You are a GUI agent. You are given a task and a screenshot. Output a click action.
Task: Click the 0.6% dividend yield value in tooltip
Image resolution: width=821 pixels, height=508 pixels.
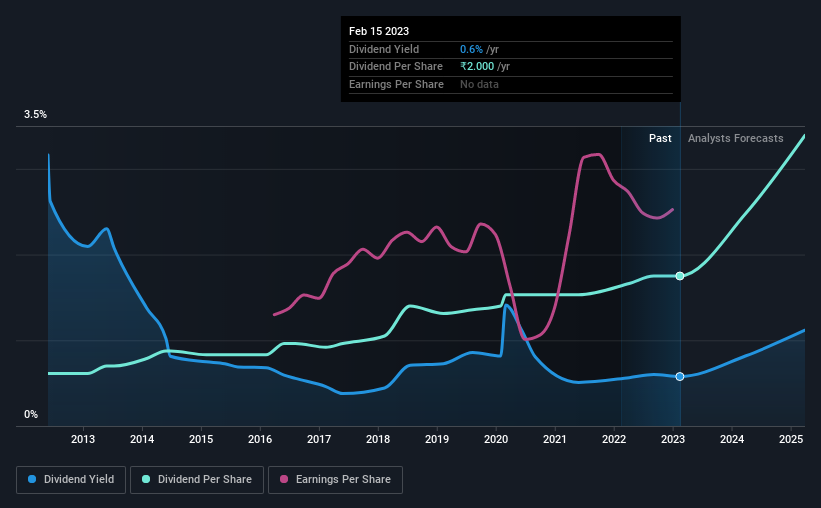click(471, 49)
